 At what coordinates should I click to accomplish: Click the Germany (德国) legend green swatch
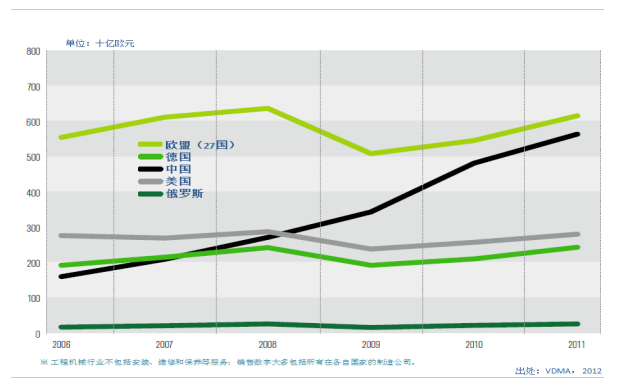click(151, 157)
